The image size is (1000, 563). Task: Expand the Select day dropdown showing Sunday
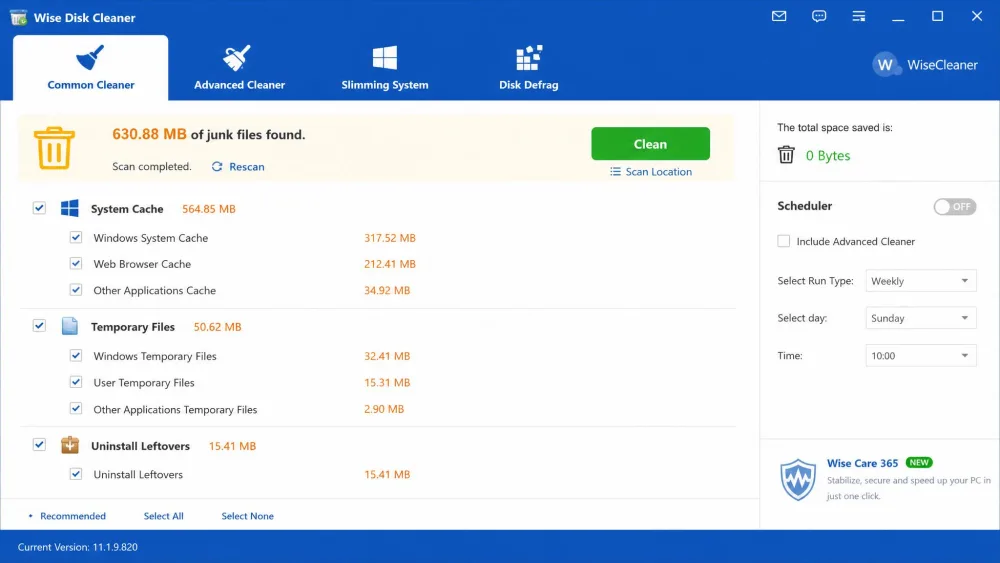[920, 318]
